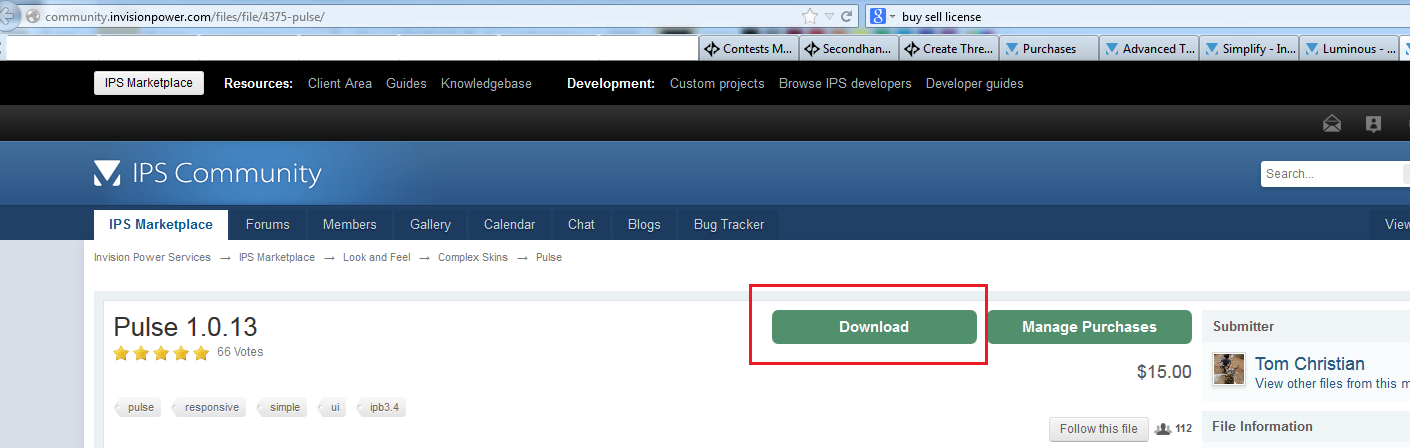The width and height of the screenshot is (1410, 448).
Task: Rate file with the first star
Action: (x=121, y=353)
